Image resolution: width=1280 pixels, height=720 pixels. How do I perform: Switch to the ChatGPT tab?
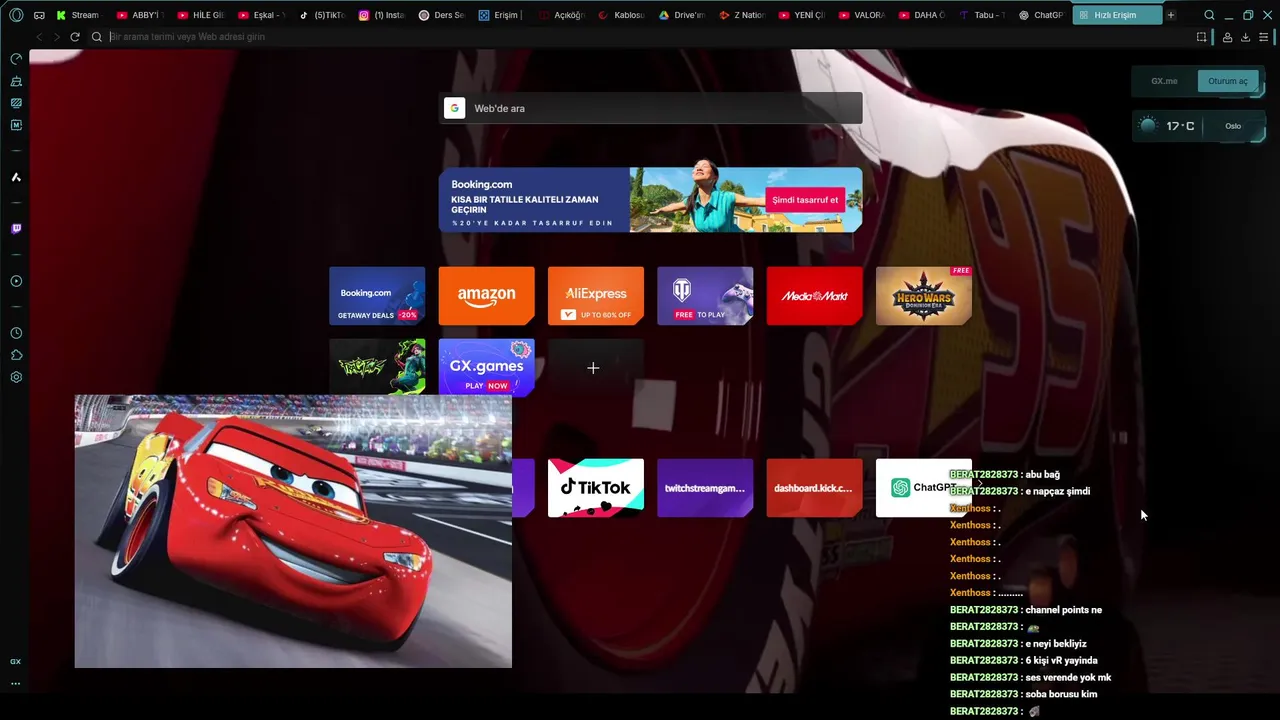(x=1042, y=15)
